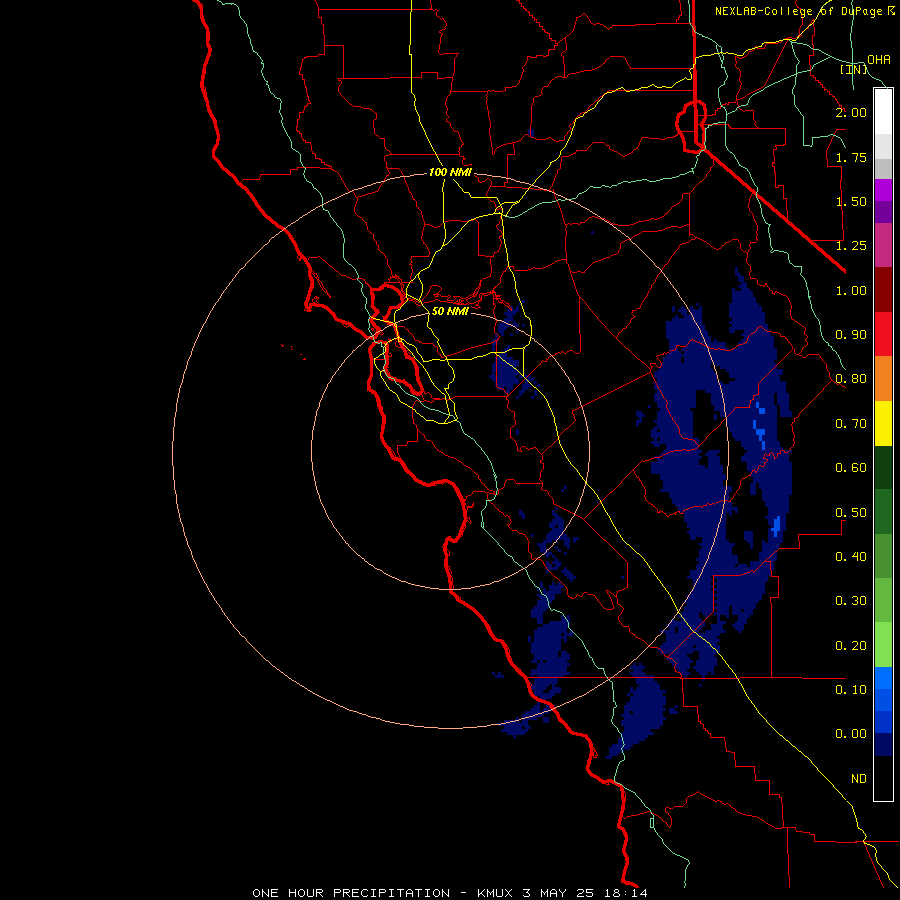Select the white swatch atop the legend
Screen dimensions: 900x900
pos(883,112)
